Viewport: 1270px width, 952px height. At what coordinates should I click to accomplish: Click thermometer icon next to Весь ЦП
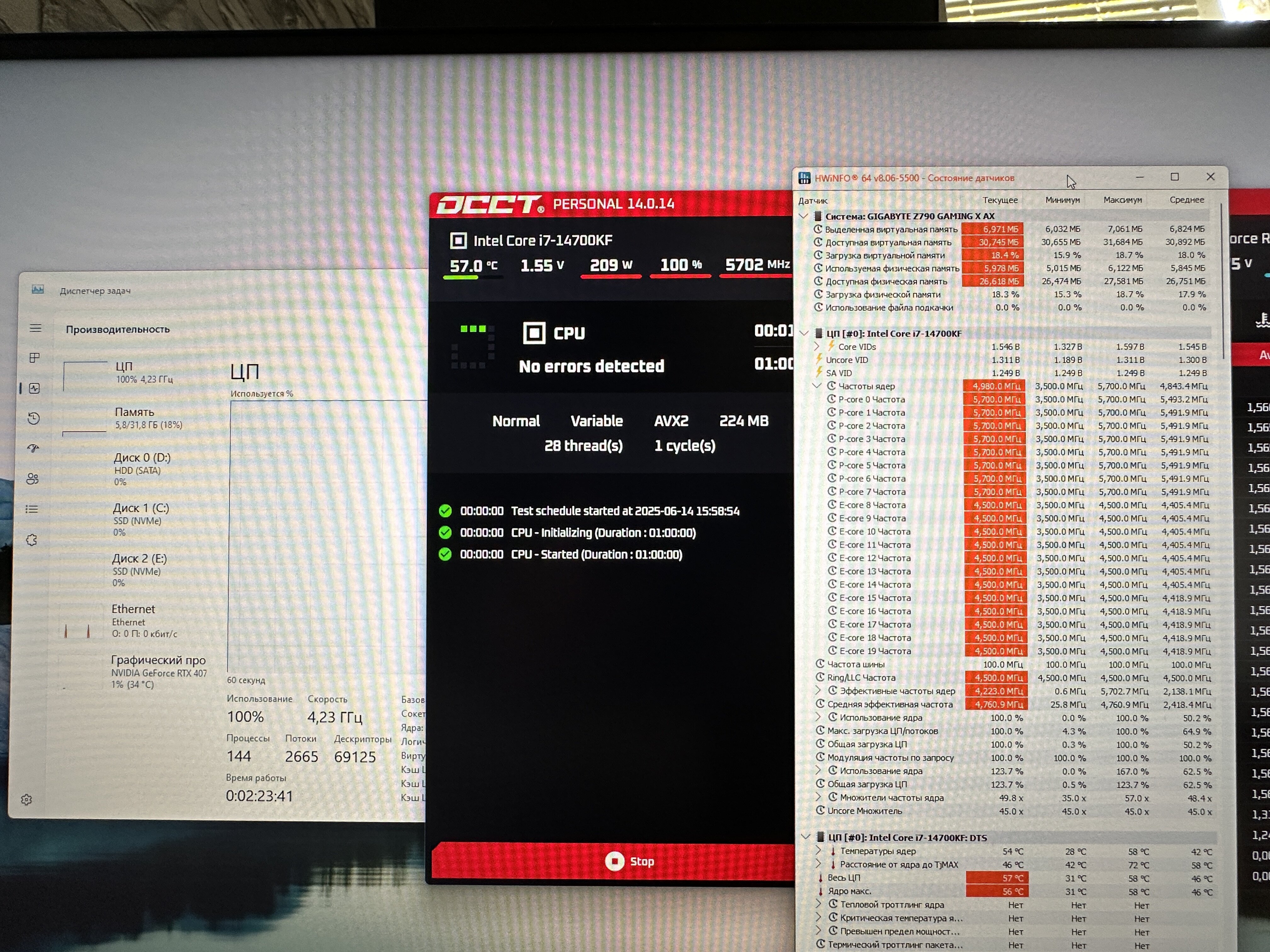point(821,878)
